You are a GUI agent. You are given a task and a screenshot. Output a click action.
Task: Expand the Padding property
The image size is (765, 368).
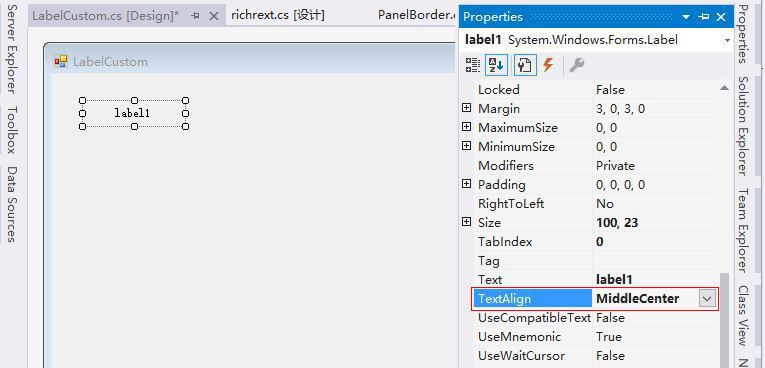click(x=466, y=184)
